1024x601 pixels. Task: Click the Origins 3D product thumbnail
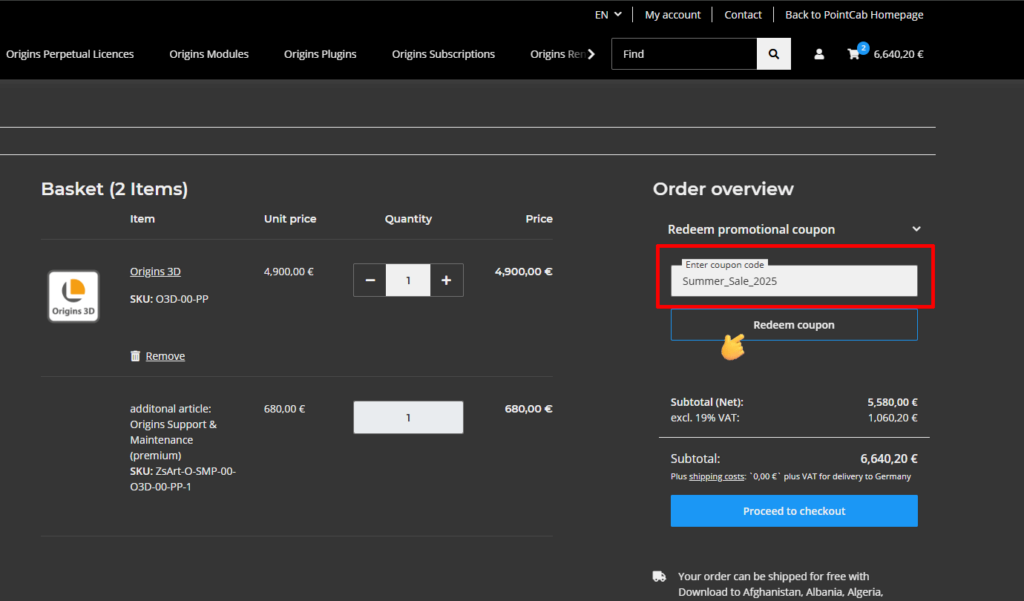[73, 297]
